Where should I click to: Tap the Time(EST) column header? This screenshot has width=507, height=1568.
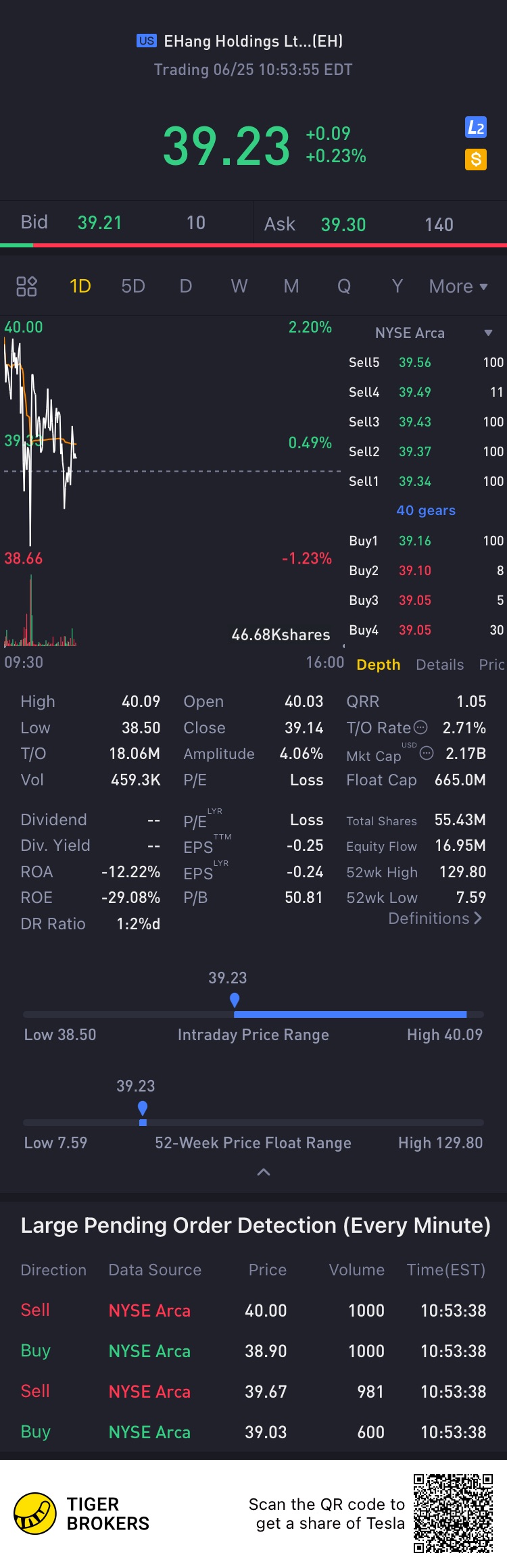point(446,1270)
